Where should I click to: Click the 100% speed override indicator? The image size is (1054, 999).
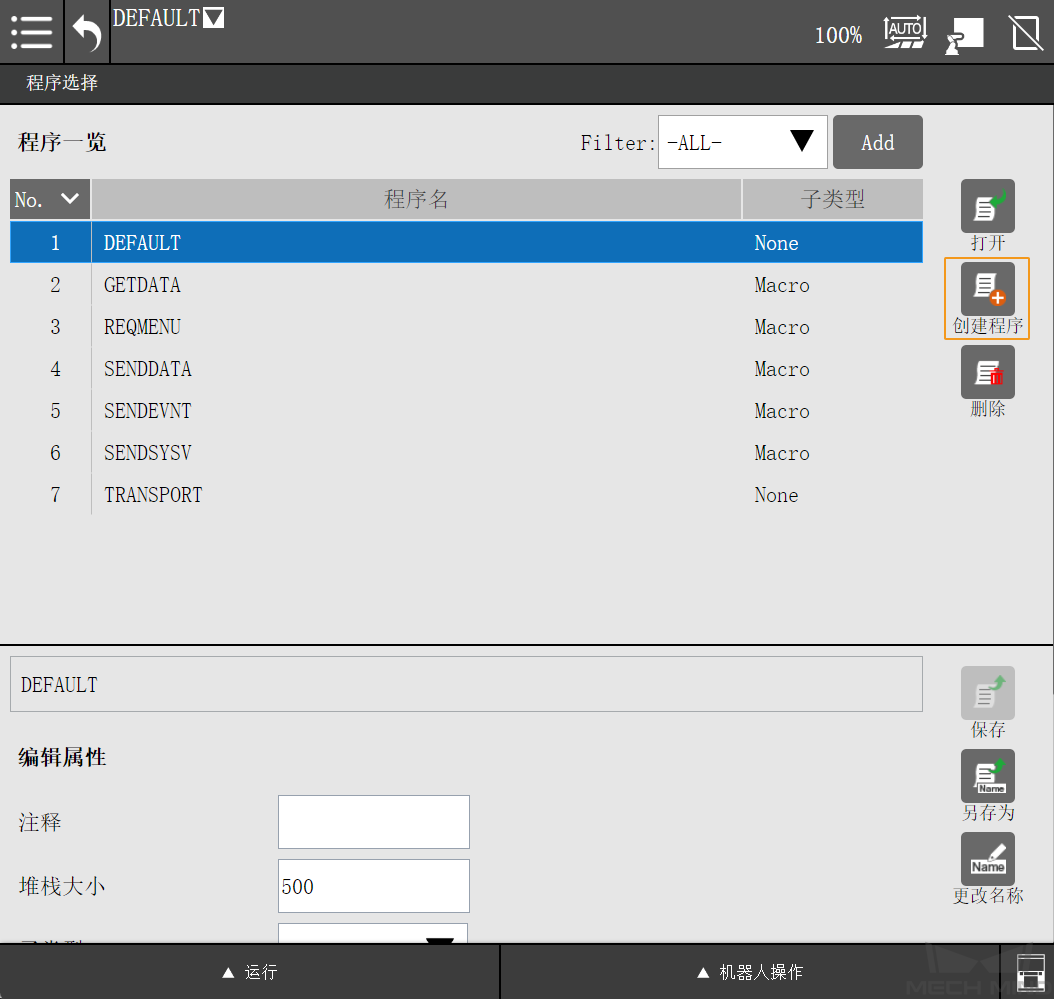coord(838,35)
